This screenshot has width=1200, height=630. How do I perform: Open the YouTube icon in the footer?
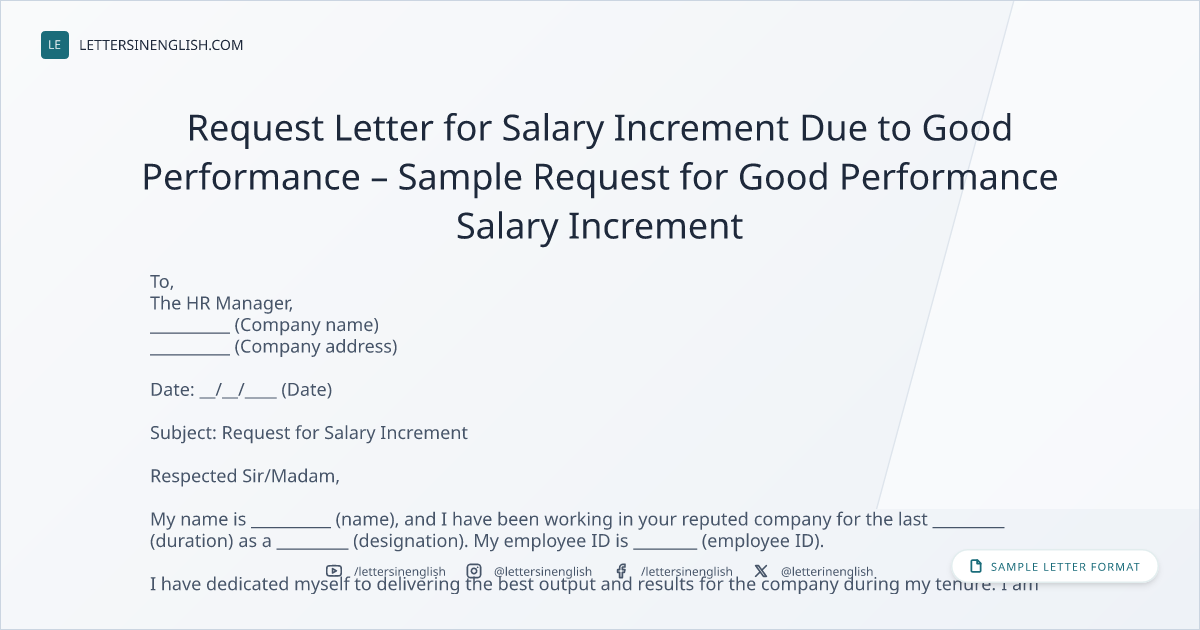334,571
